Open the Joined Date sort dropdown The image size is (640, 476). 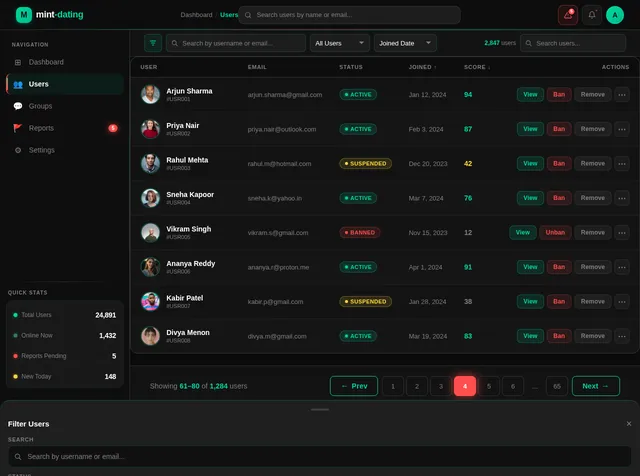[x=405, y=43]
